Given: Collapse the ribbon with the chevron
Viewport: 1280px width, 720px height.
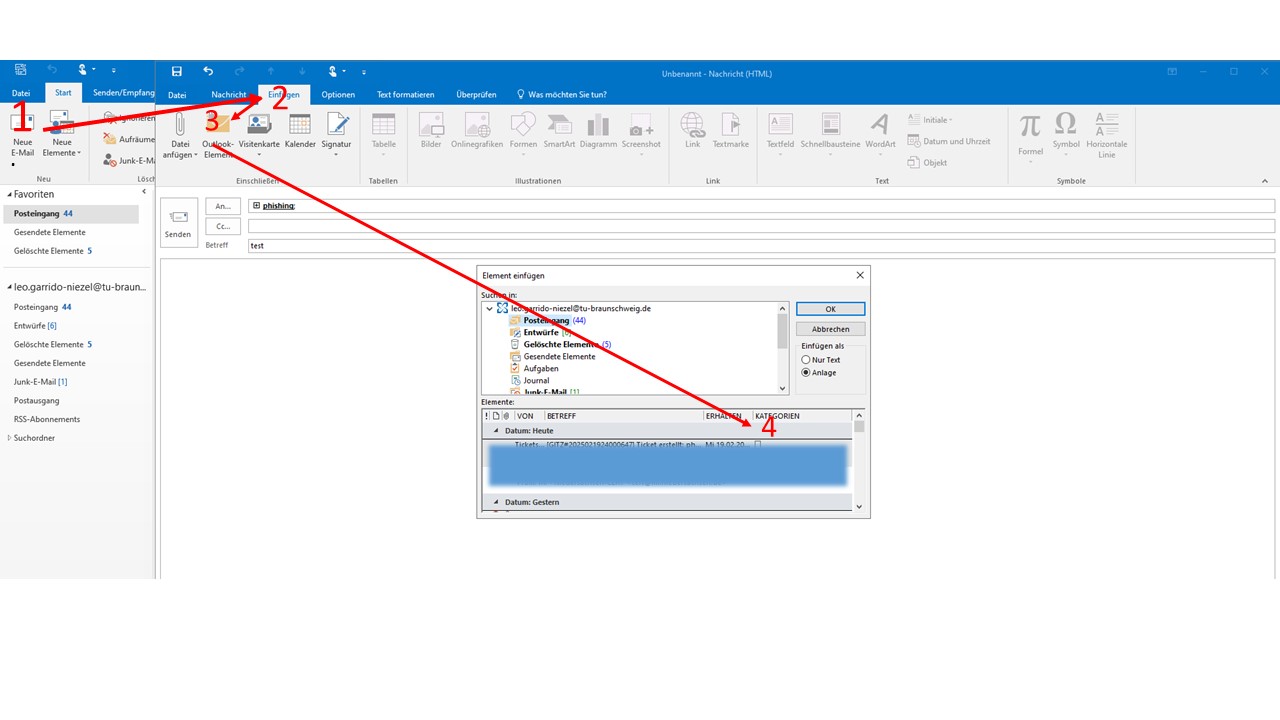Looking at the screenshot, I should pos(1264,181).
